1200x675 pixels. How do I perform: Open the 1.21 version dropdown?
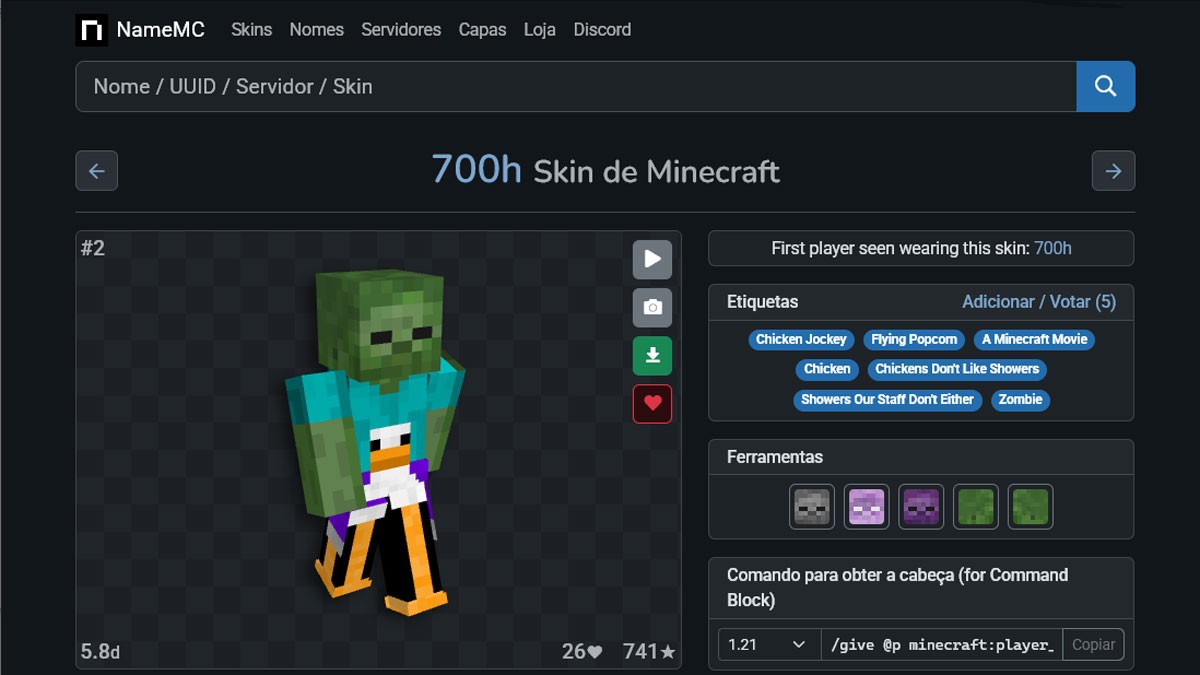coord(769,645)
